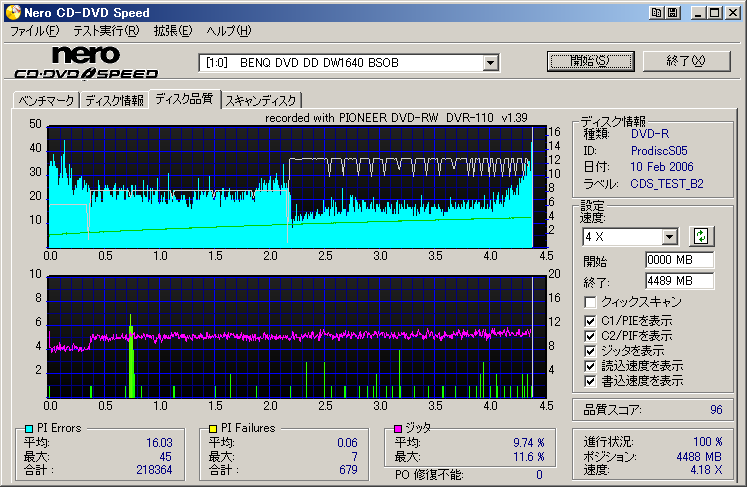Viewport: 747px width, 487px height.
Task: Click the jitter average 9.74 % value
Action: [529, 443]
